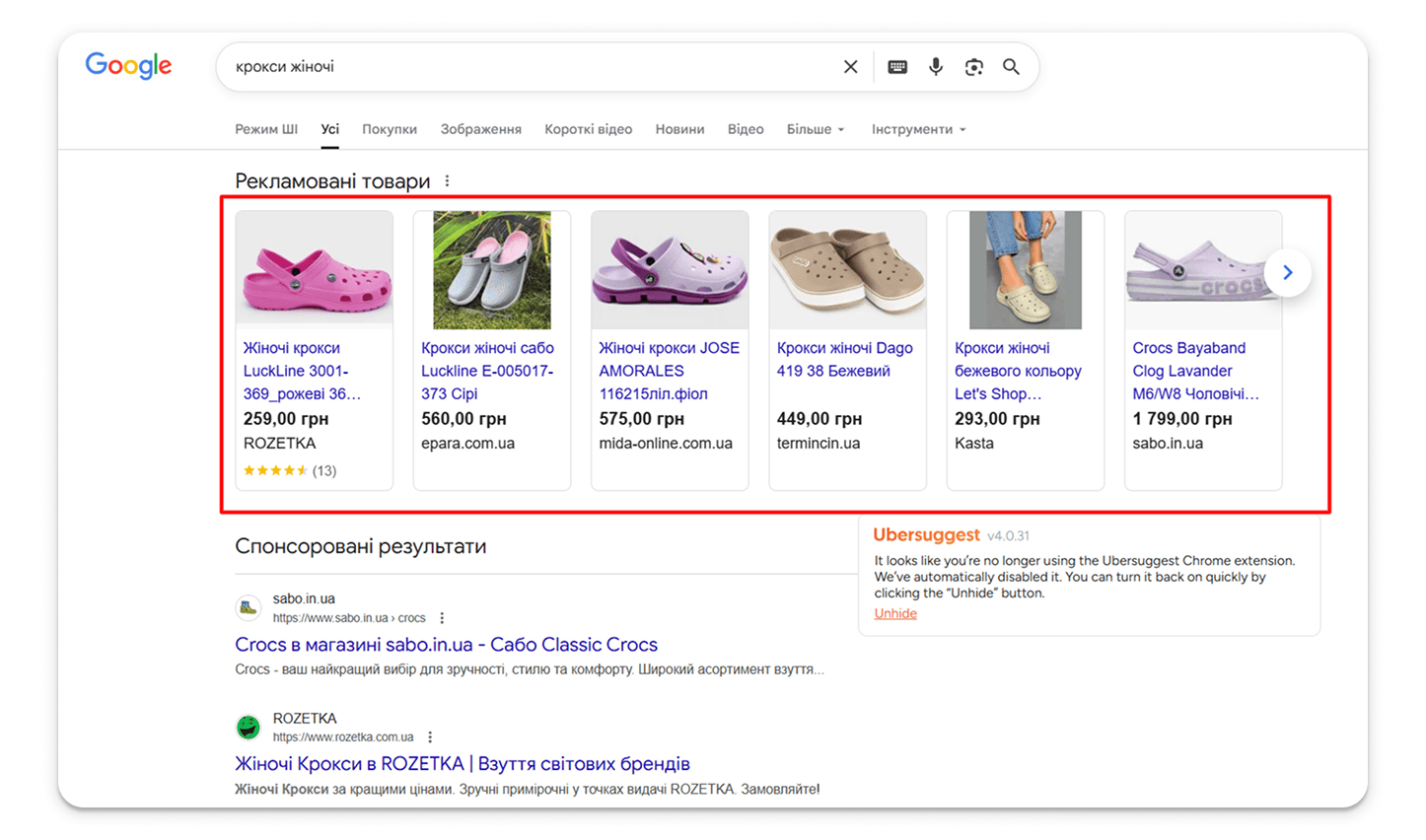Open the Новини tab

point(680,129)
